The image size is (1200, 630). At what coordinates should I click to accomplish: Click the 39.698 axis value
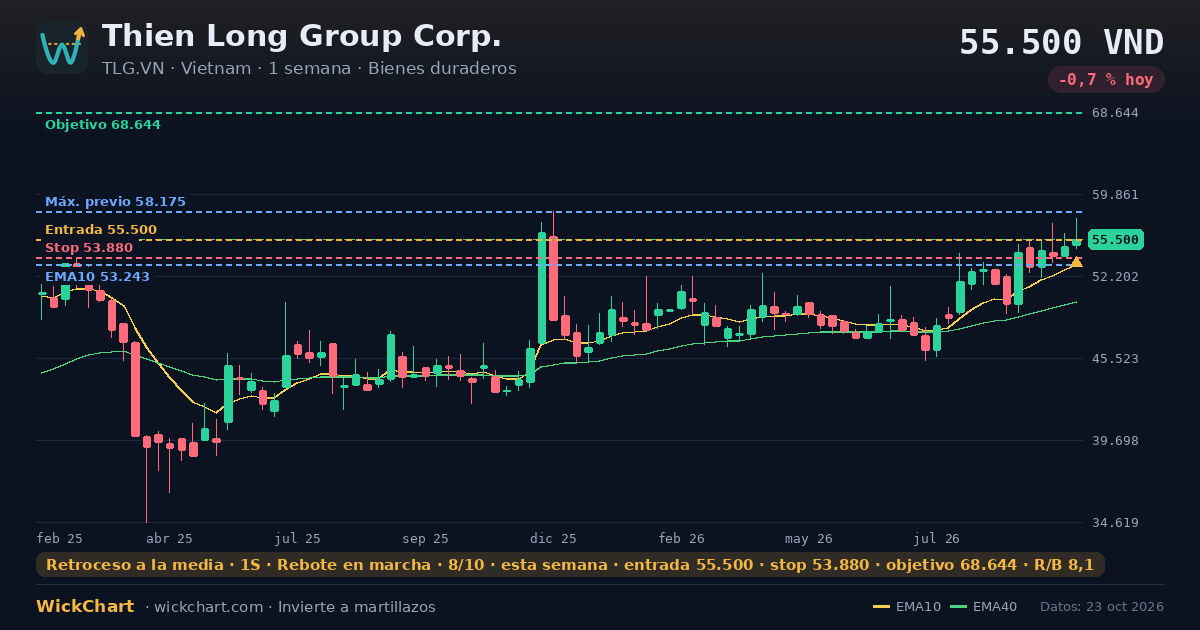1115,441
